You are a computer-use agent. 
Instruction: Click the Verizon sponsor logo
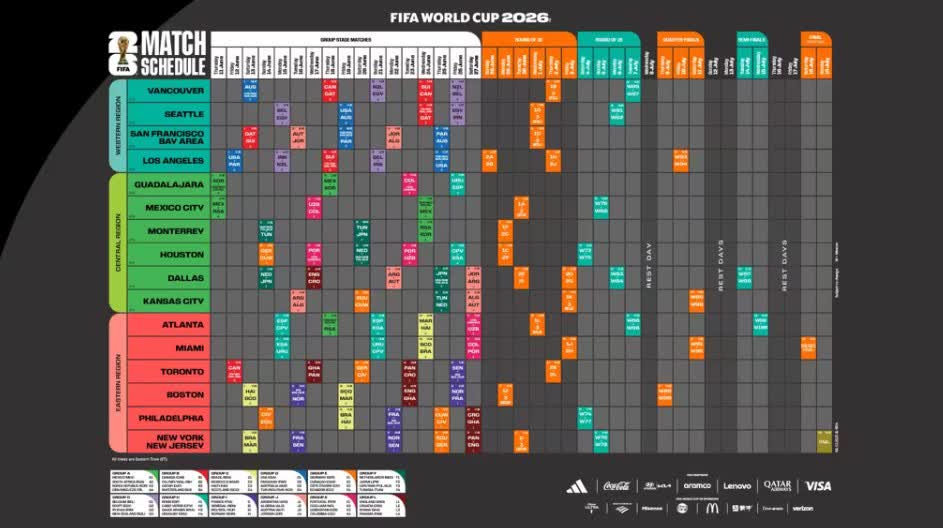pos(803,508)
